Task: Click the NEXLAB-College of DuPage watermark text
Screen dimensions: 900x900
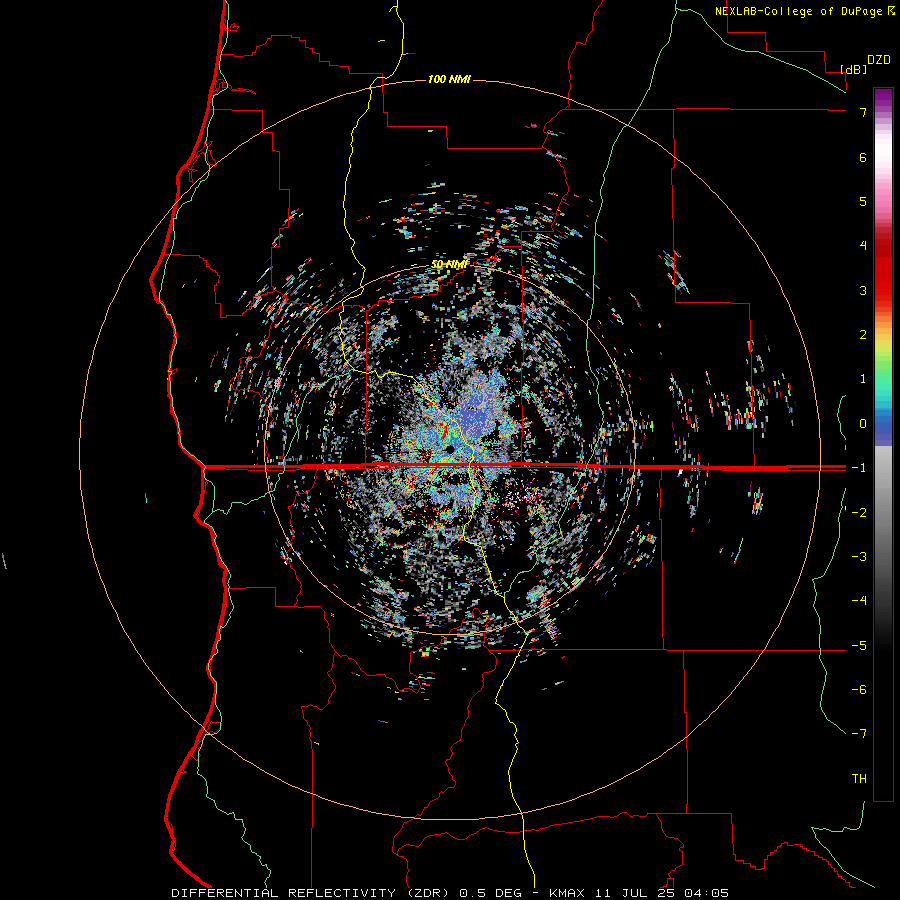Action: pos(798,11)
